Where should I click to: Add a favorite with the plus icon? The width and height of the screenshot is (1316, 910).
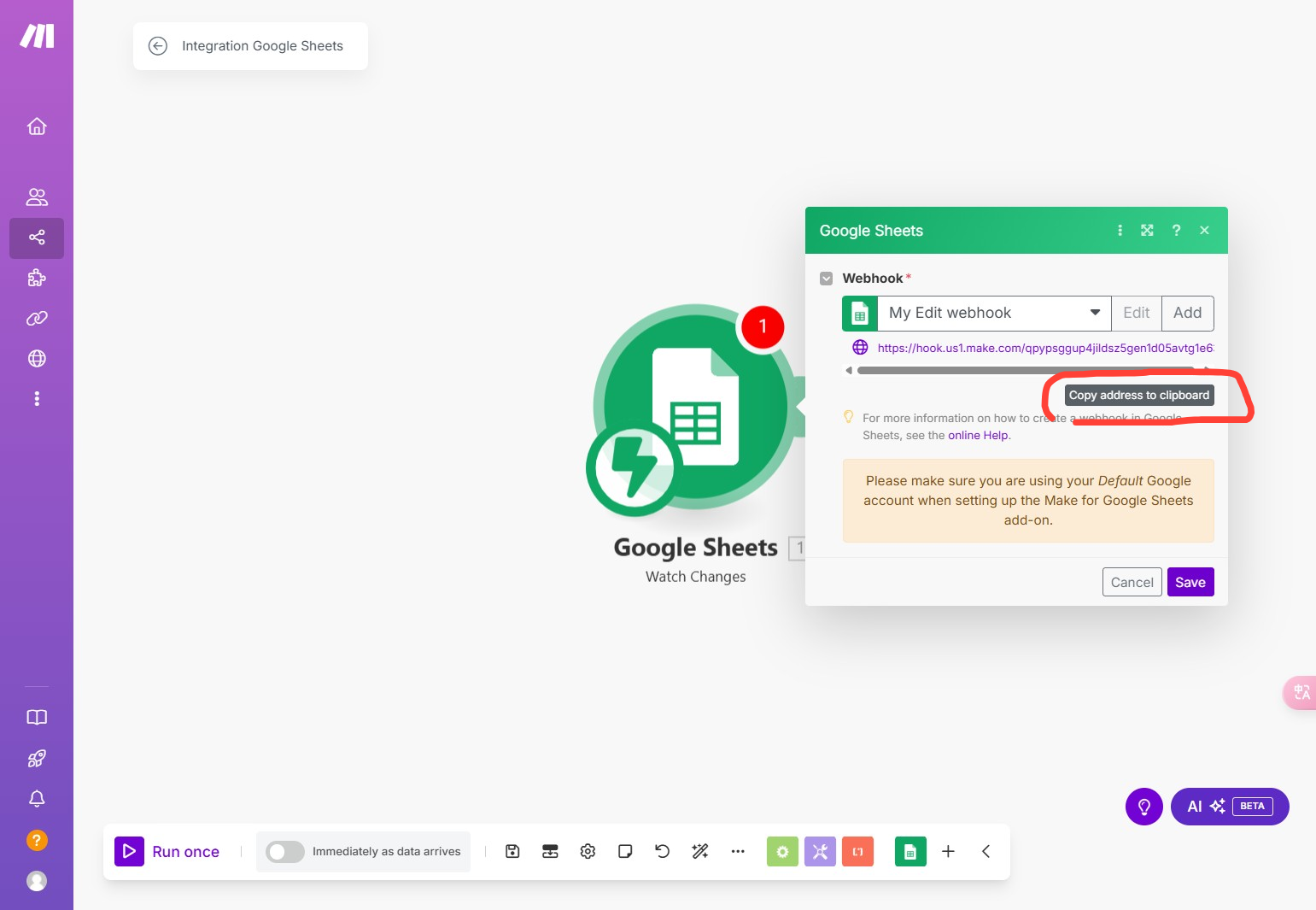point(948,851)
